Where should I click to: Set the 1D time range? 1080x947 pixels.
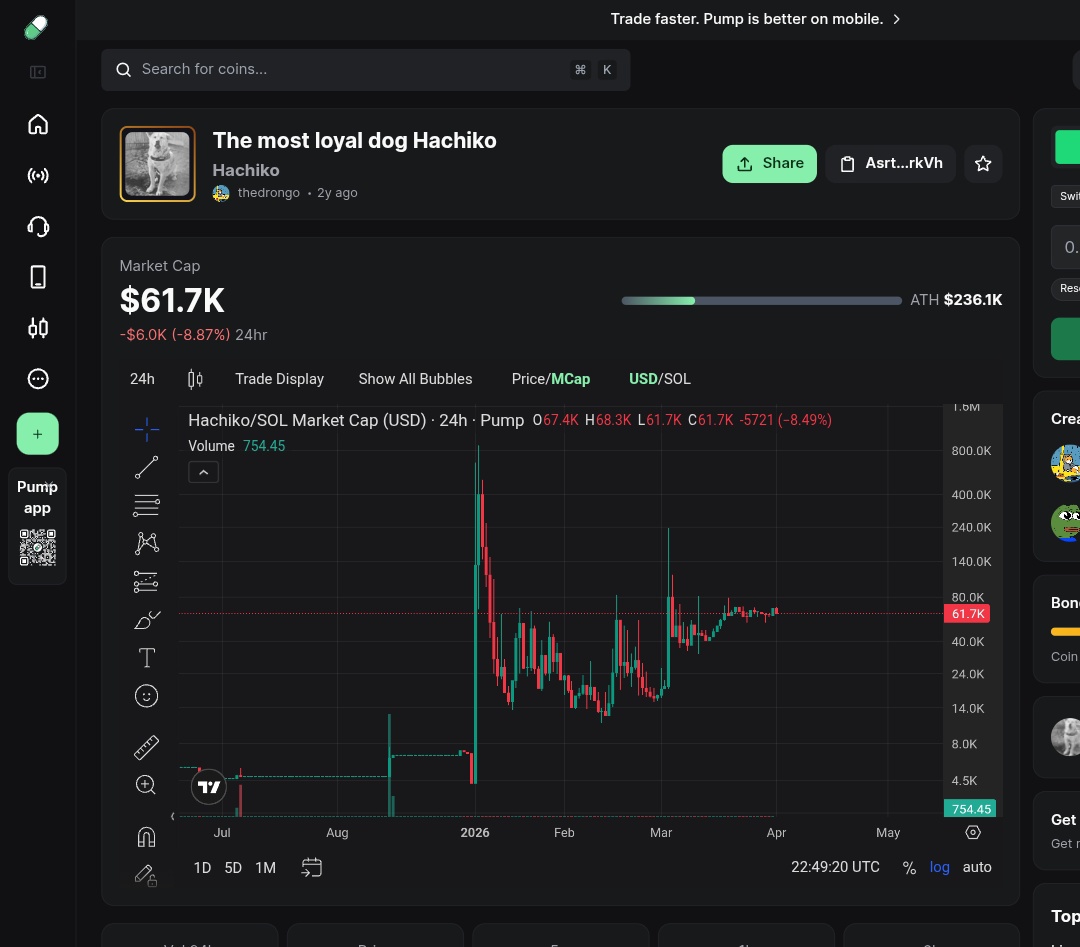tap(202, 868)
